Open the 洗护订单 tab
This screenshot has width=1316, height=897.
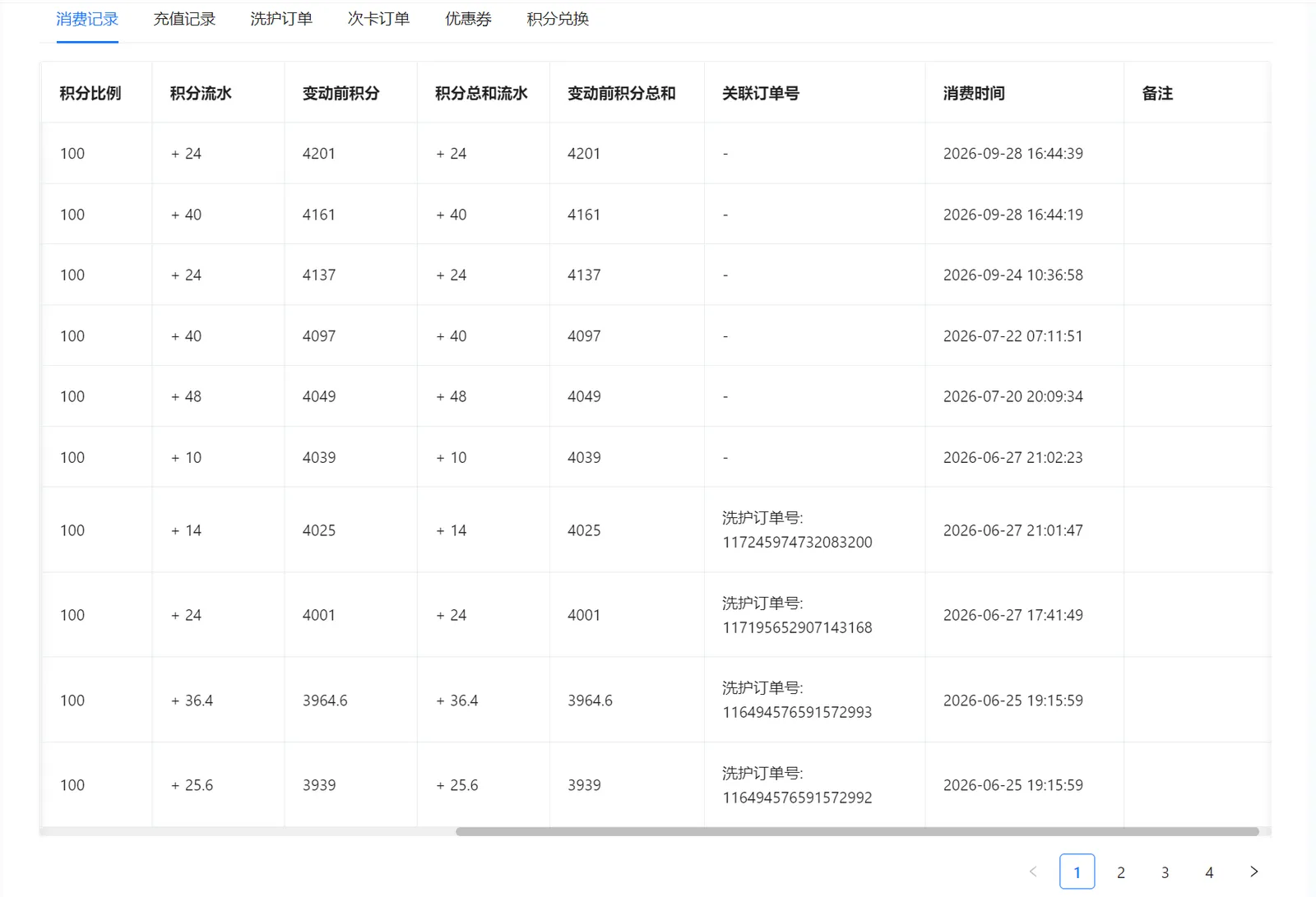[x=281, y=19]
